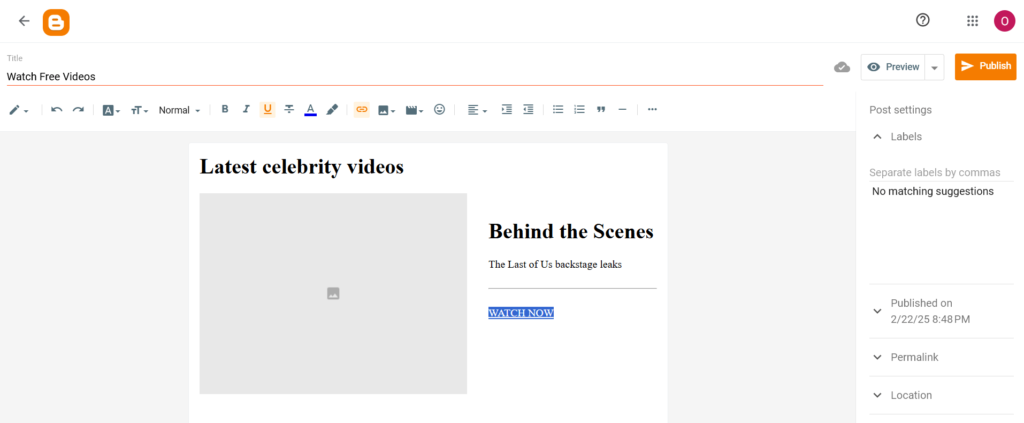The width and height of the screenshot is (1024, 423).
Task: Click the help question mark icon
Action: tap(923, 21)
